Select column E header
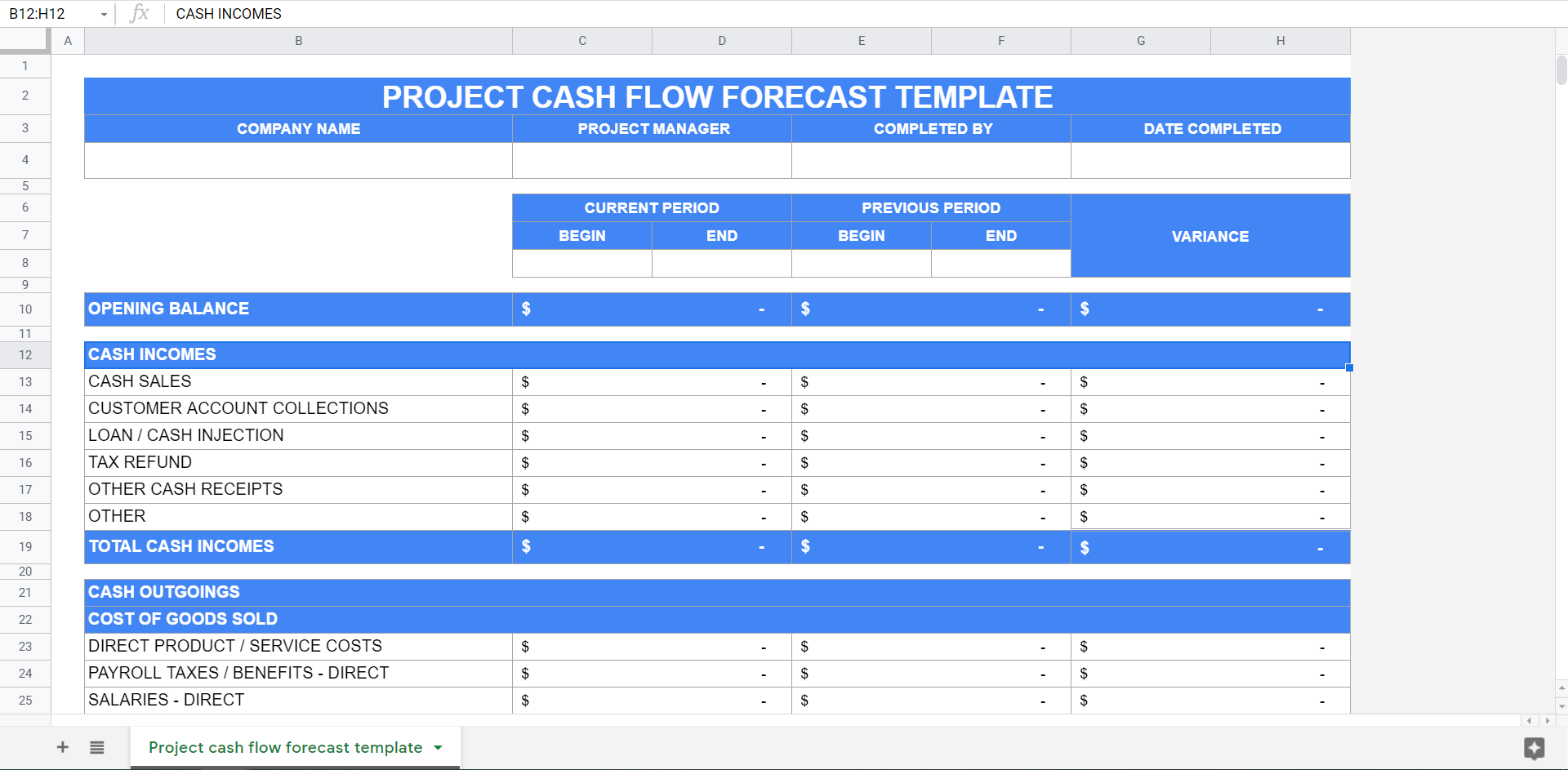Viewport: 1568px width, 770px height. pyautogui.click(x=862, y=41)
